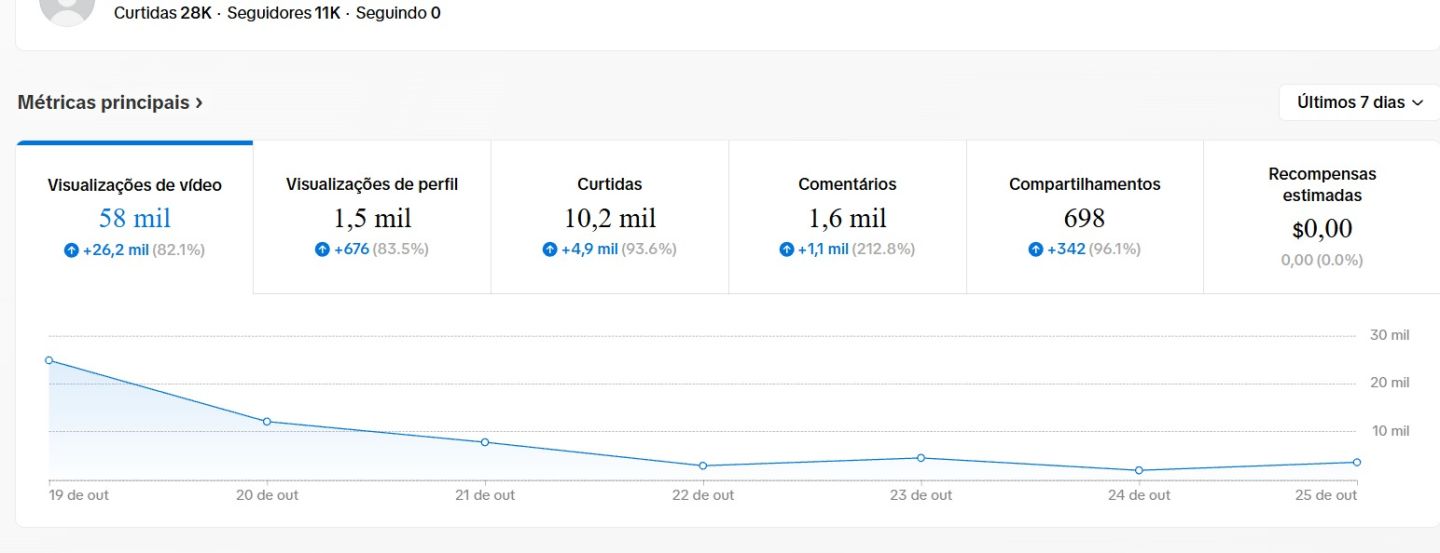Click the "(83.5%)" profile views change percentage
Viewport: 1440px width, 553px height.
coord(400,249)
